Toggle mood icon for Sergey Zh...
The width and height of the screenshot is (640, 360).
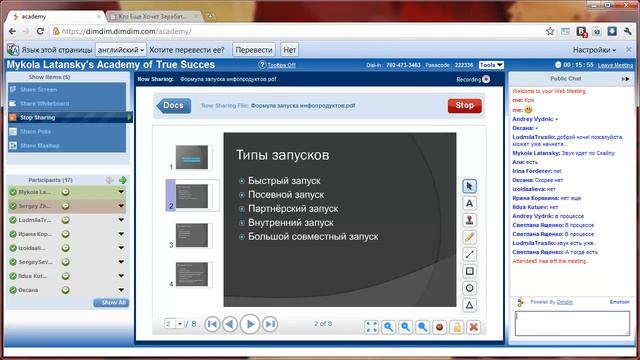tap(65, 206)
